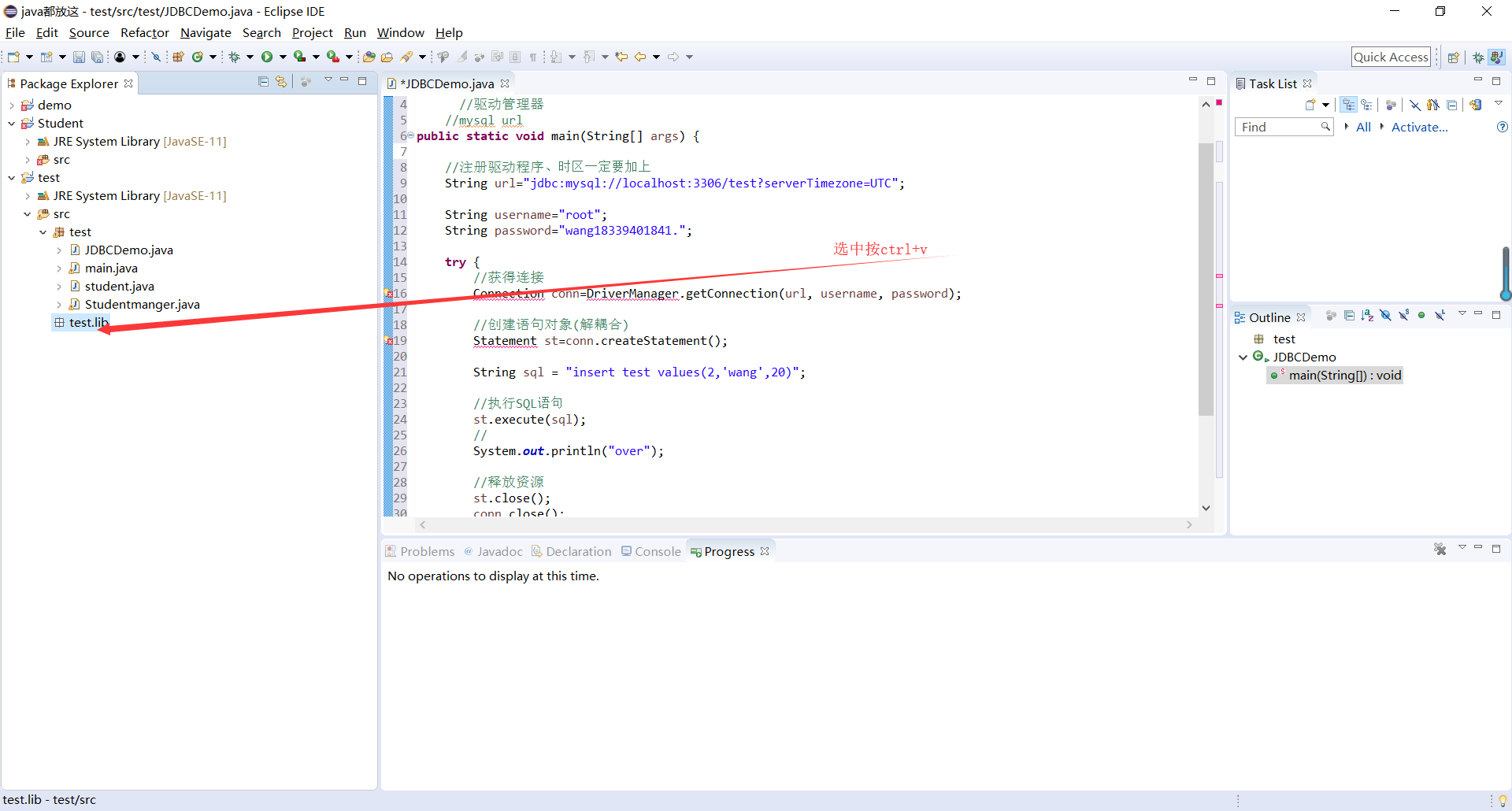This screenshot has width=1512, height=811.
Task: Click the Search flashlight toolbar icon
Action: [x=407, y=57]
